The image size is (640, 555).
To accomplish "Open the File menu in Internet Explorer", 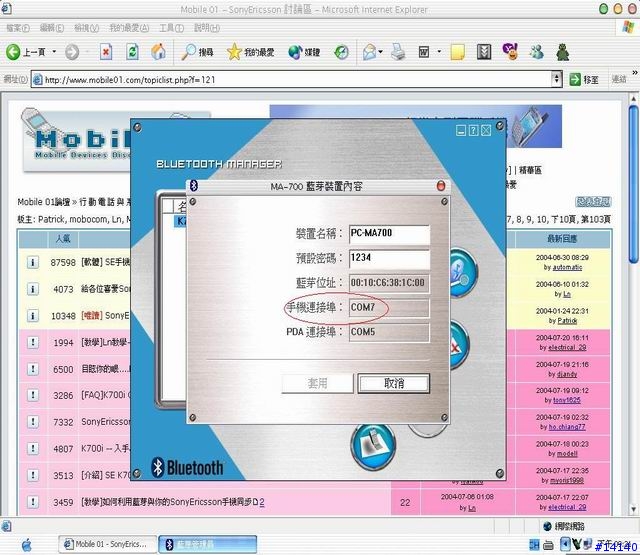I will (18, 28).
